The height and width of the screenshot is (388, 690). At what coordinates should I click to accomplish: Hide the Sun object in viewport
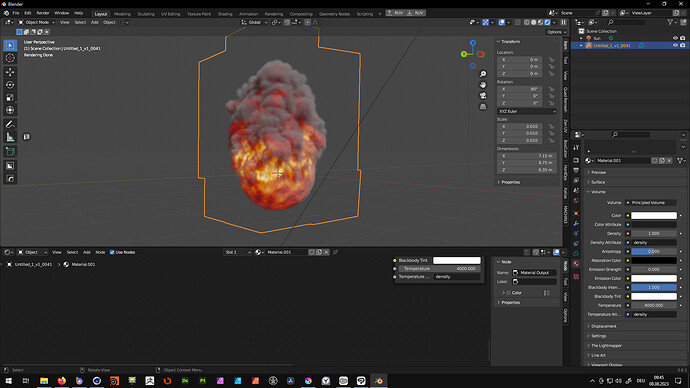tap(675, 38)
